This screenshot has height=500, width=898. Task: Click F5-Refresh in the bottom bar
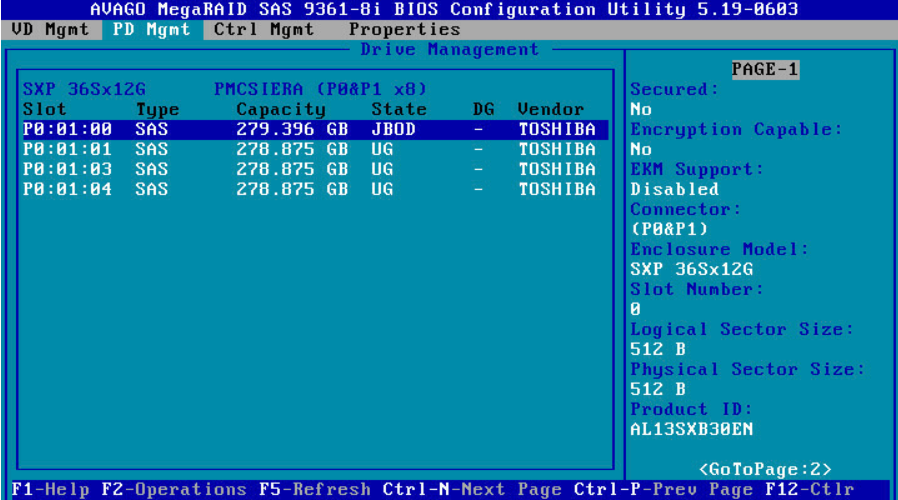pos(314,490)
